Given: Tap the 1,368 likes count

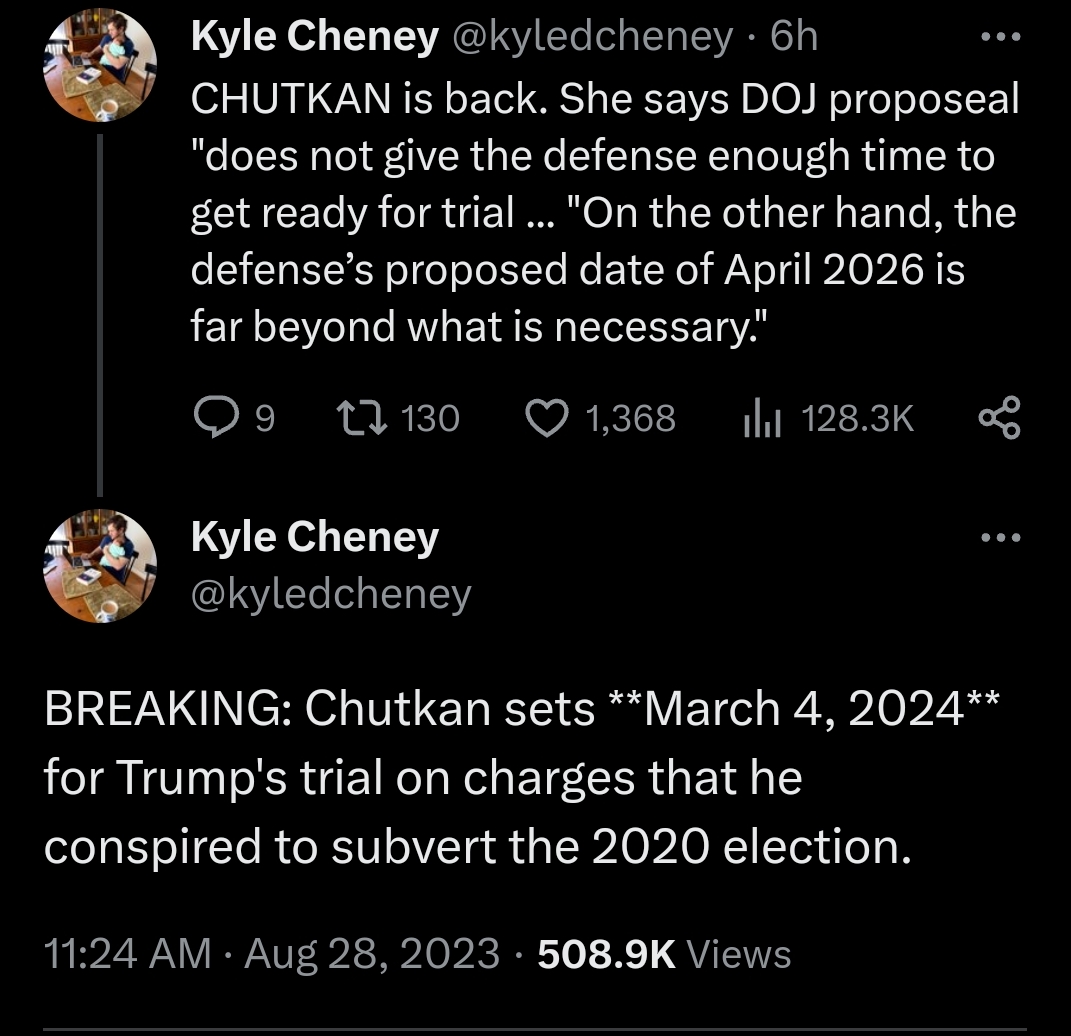Looking at the screenshot, I should pos(631,418).
